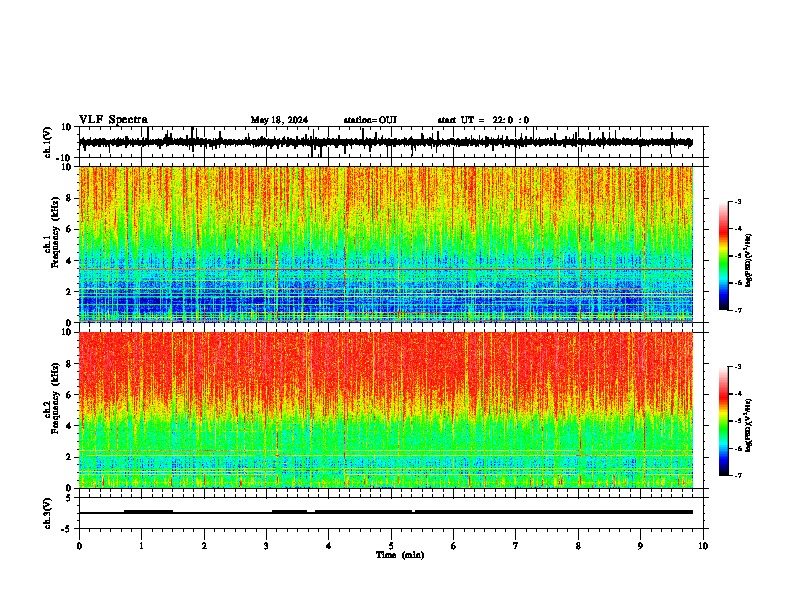Viewport: 792px width, 612px height.
Task: Click the ch.3(V) axis label
Action: (48, 513)
